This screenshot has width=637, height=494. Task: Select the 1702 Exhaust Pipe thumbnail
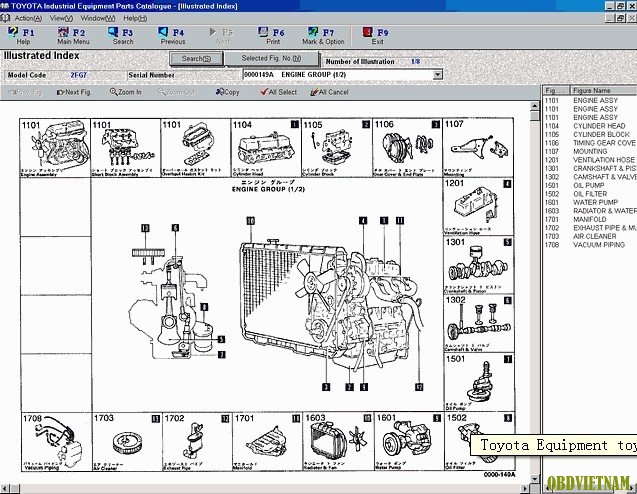point(197,442)
